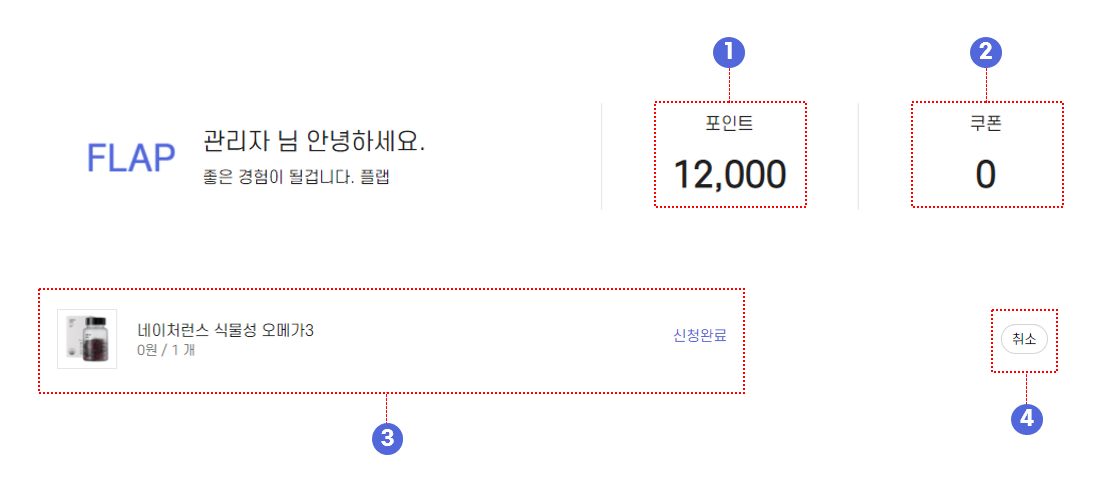Click the numbered marker 3 badge
The image size is (1097, 490).
click(x=387, y=438)
